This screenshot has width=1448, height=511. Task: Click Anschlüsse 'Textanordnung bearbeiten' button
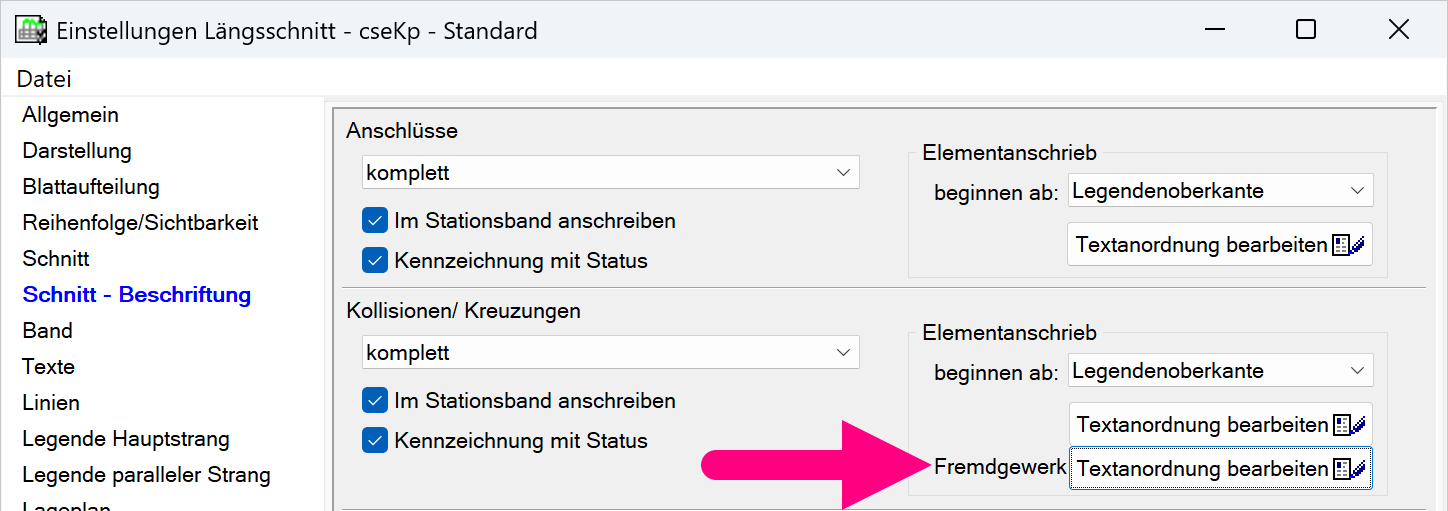pyautogui.click(x=1219, y=245)
